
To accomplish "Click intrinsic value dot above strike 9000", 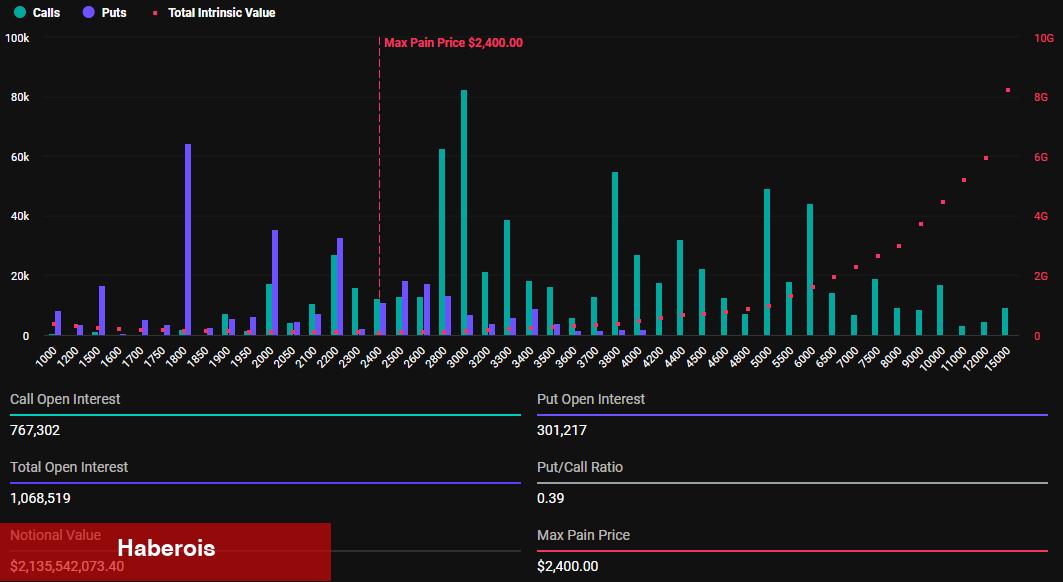I will (921, 224).
